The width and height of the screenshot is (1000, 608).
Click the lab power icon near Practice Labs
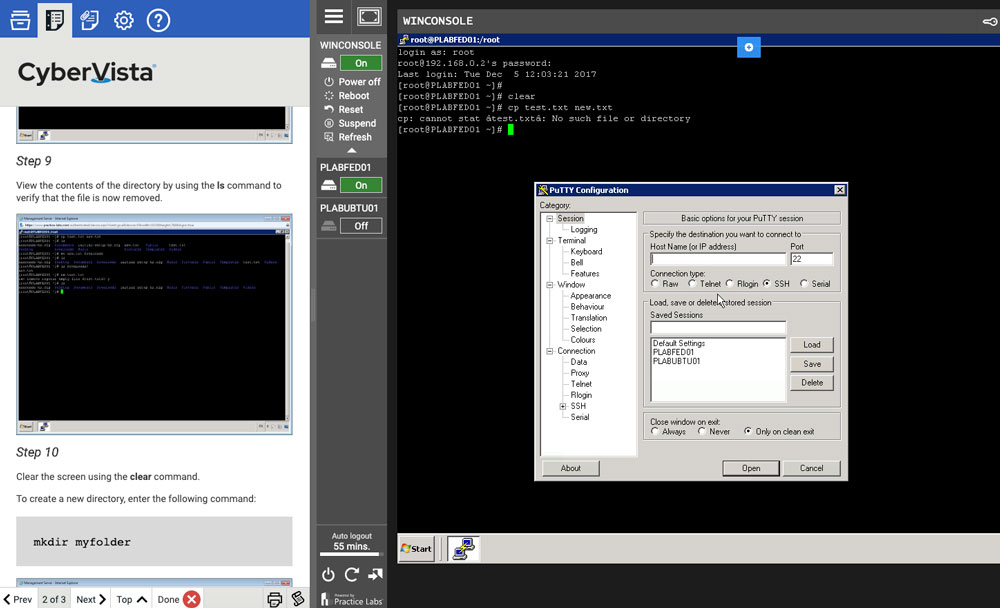(x=328, y=574)
